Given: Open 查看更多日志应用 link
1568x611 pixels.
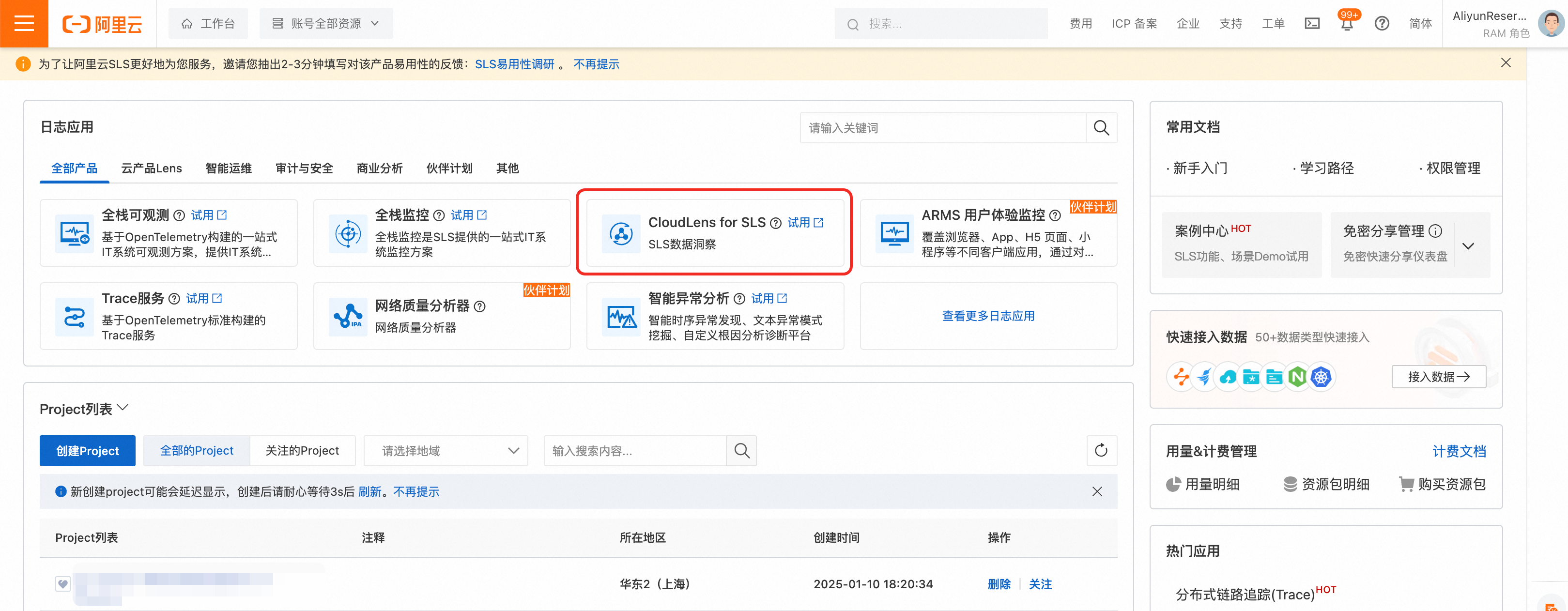Looking at the screenshot, I should (988, 317).
